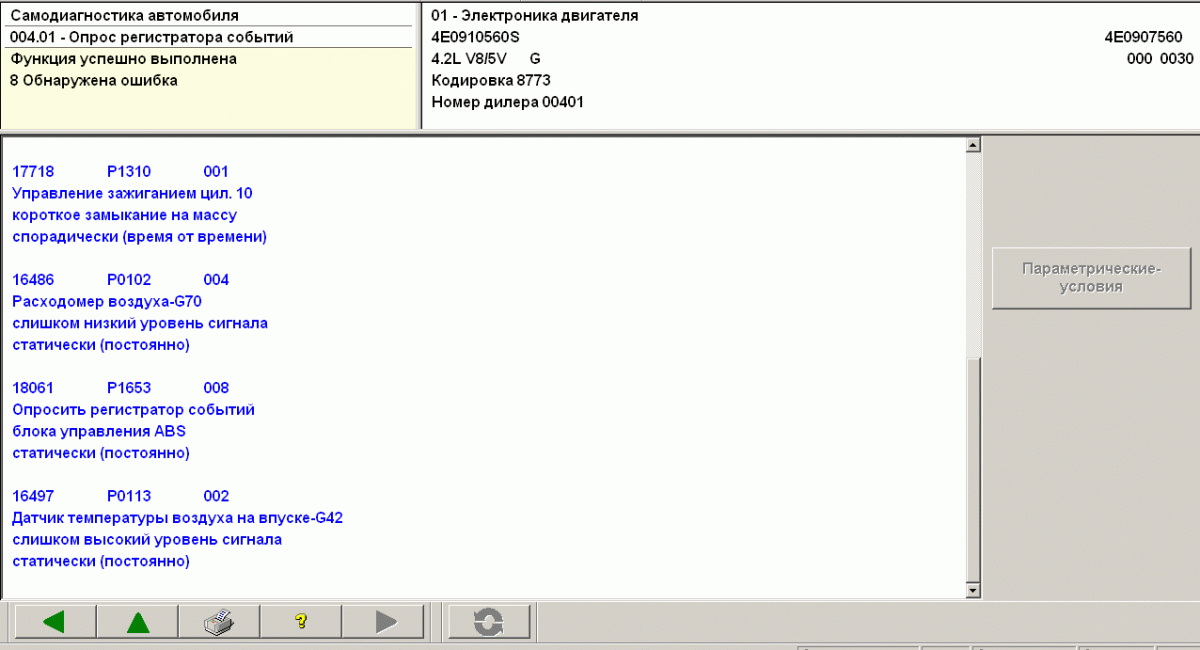The width and height of the screenshot is (1200, 650).
Task: Click the grey forward arrow button
Action: (385, 622)
